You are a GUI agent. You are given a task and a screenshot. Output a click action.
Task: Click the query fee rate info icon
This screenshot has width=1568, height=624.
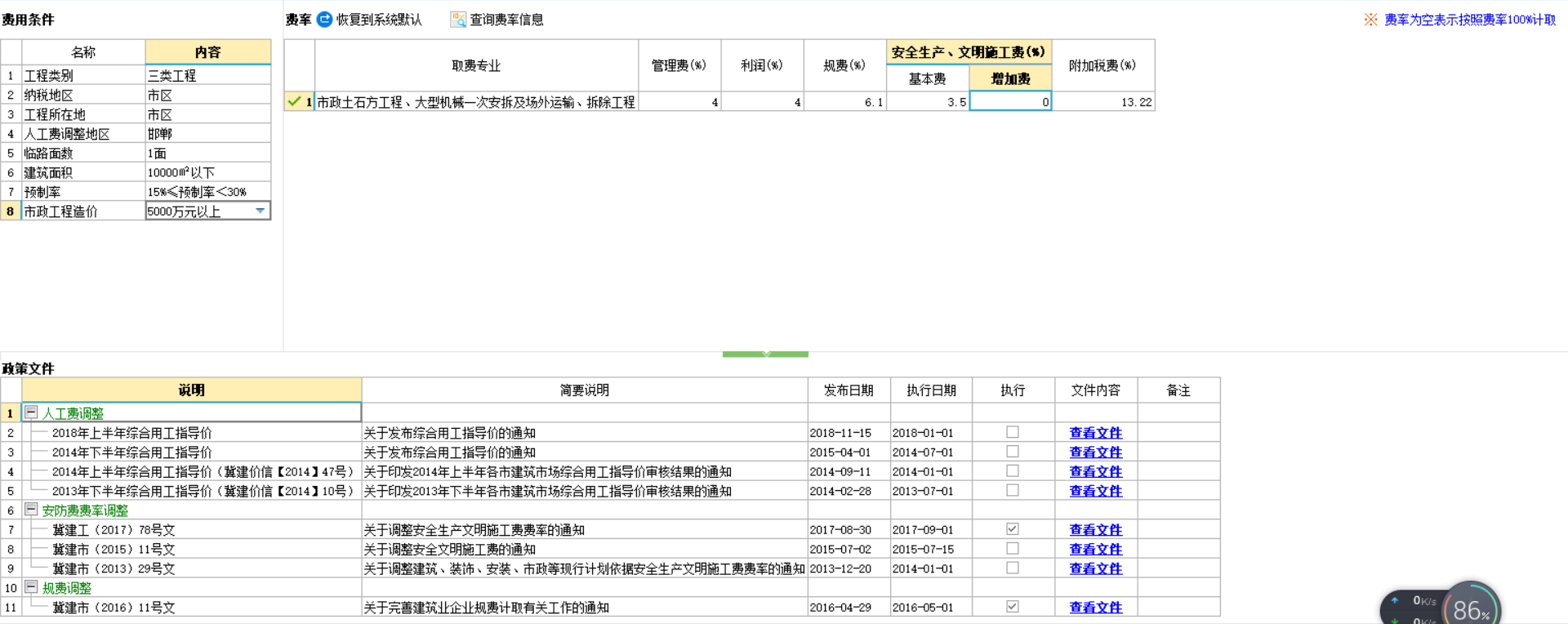458,19
